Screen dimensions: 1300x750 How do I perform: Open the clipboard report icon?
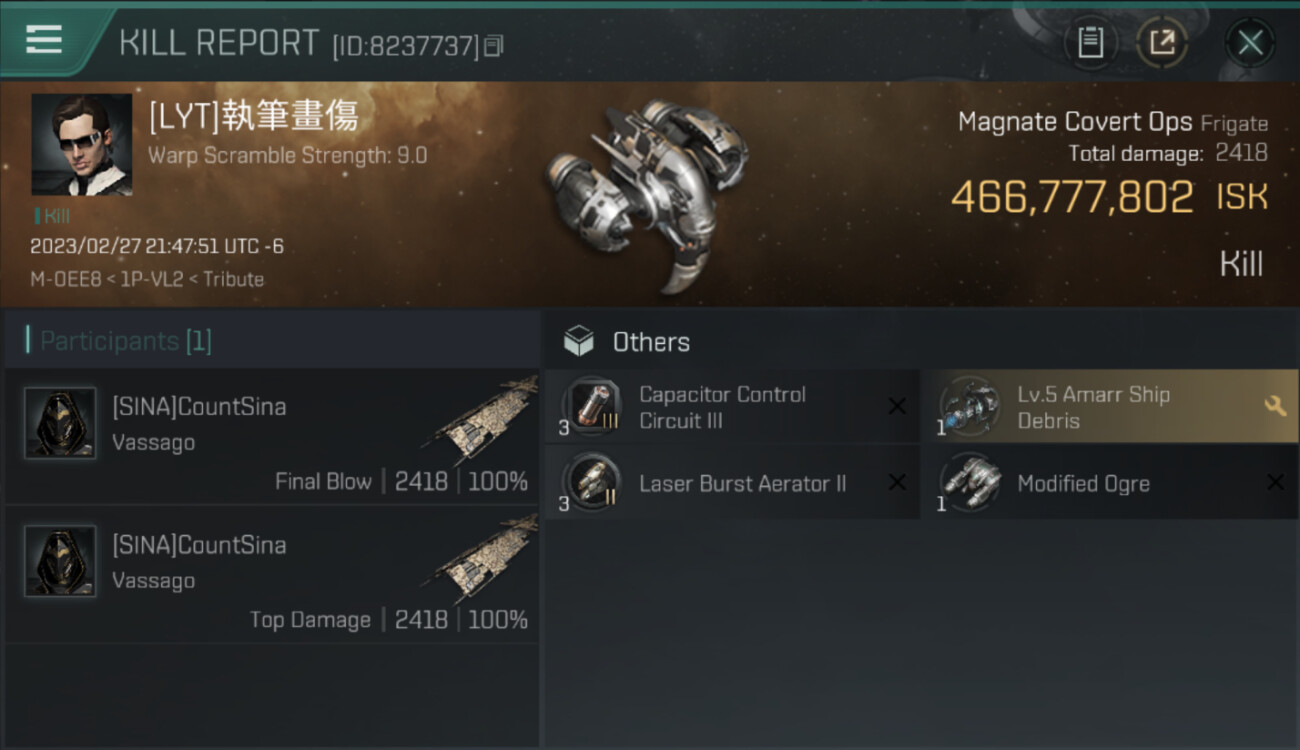[1090, 43]
